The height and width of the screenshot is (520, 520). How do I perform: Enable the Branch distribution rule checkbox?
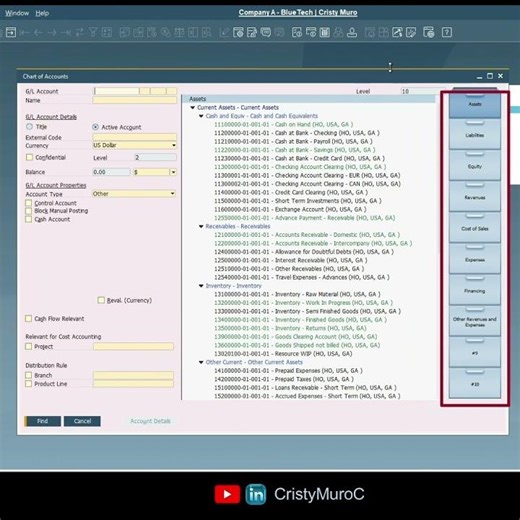pyautogui.click(x=29, y=375)
